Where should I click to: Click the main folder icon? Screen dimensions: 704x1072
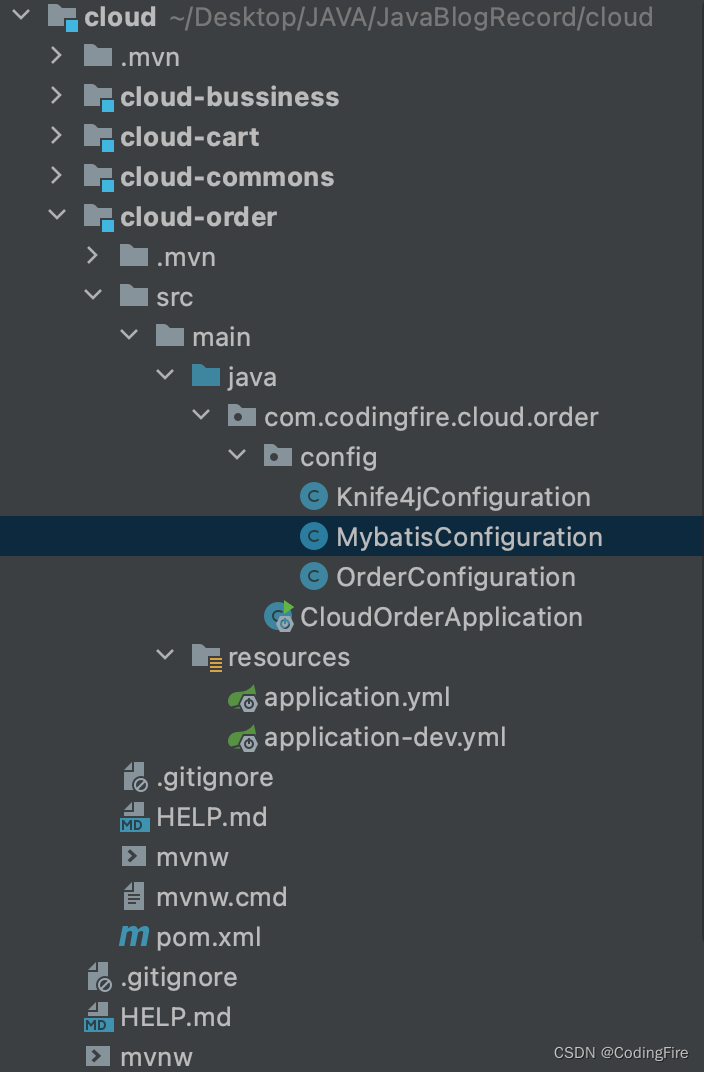click(170, 336)
